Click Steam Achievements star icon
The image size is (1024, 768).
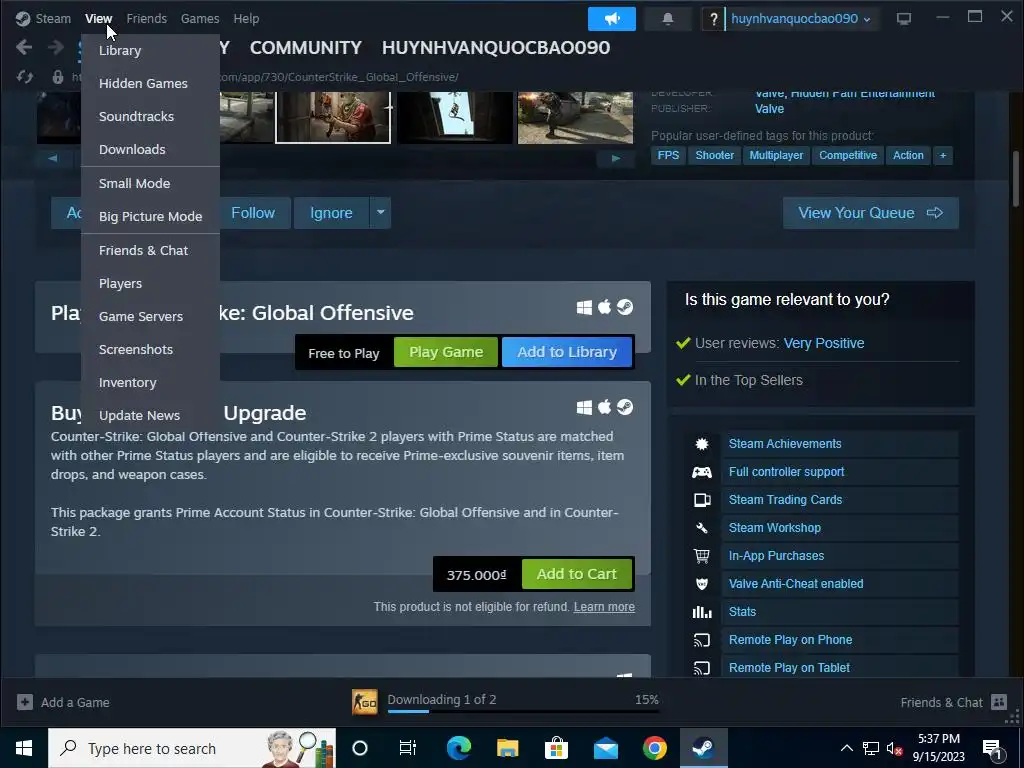coord(702,444)
